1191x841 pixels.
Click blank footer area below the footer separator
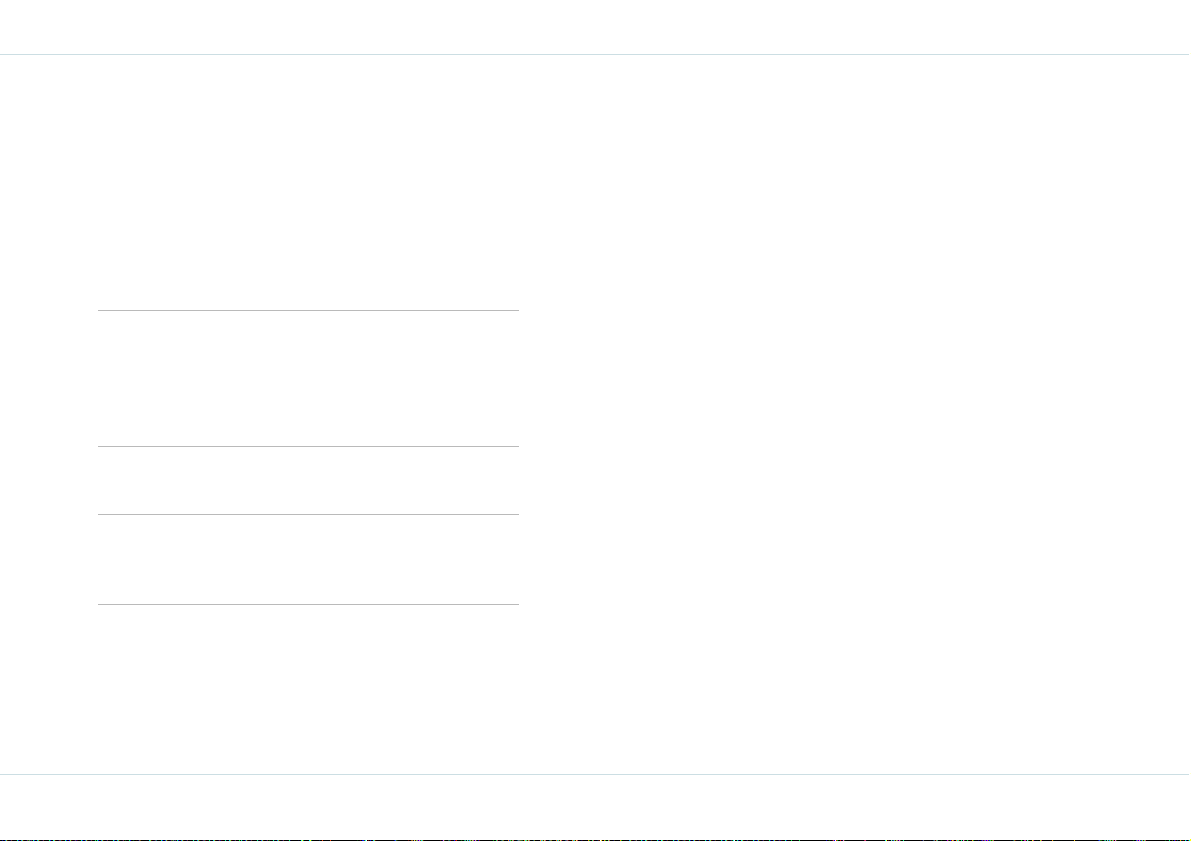[596, 806]
